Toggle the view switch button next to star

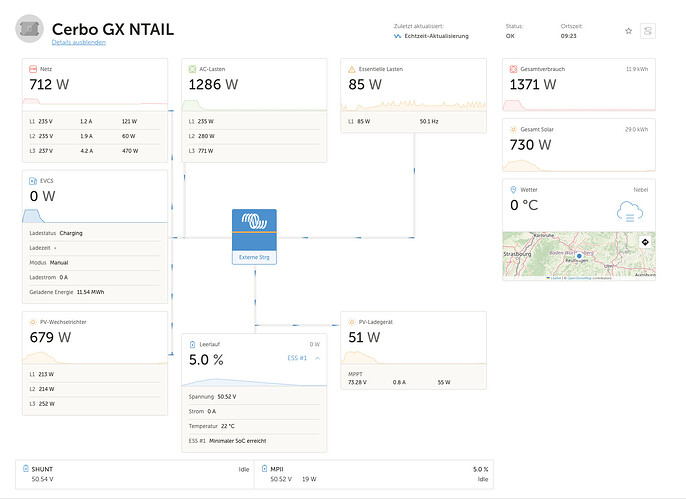tap(648, 31)
